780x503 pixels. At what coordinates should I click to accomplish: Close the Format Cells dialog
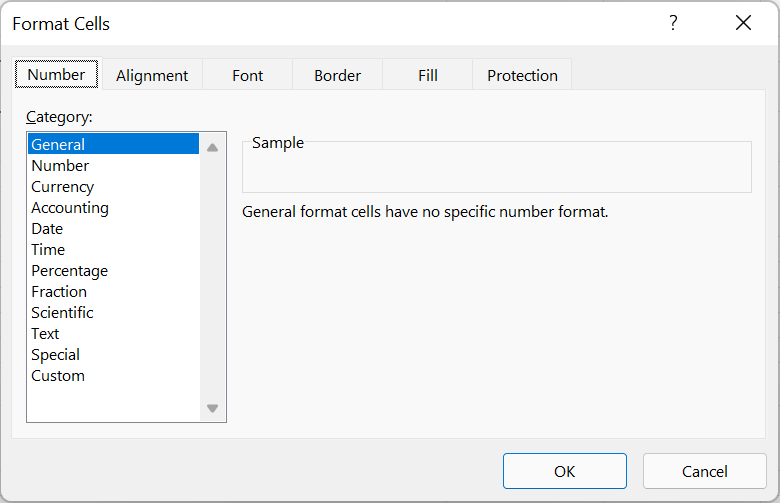pos(743,23)
